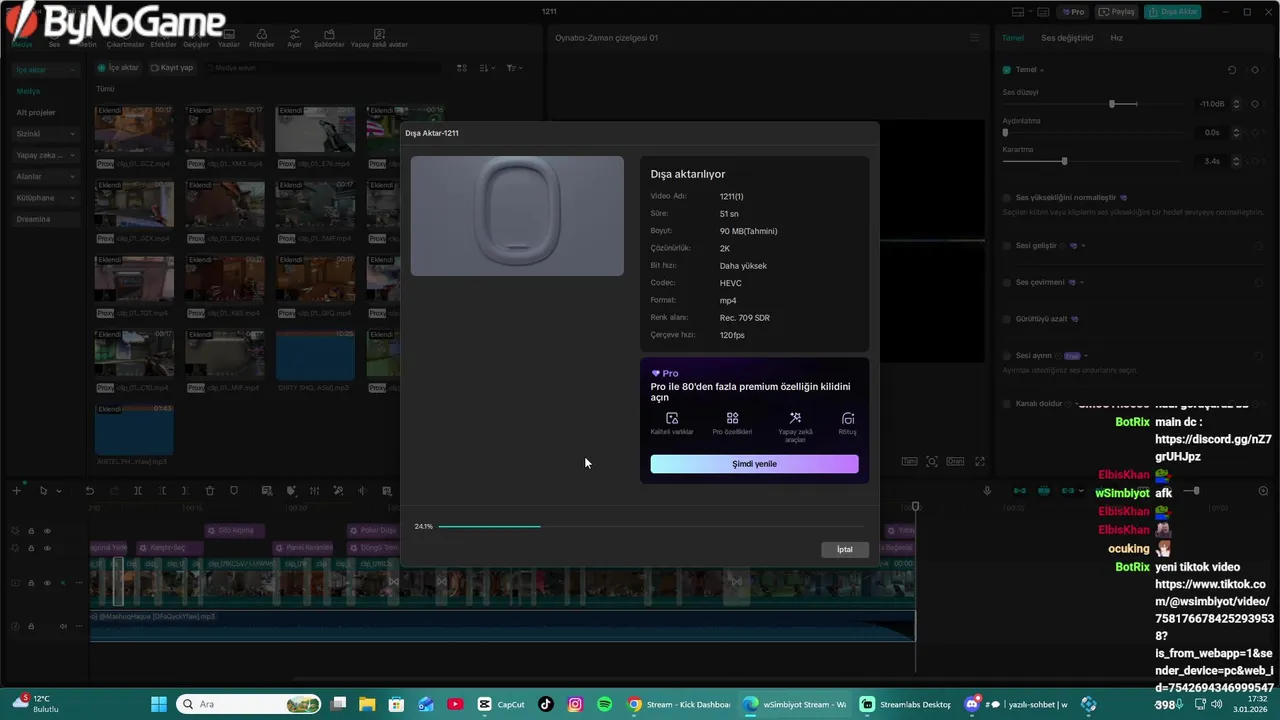1280x720 pixels.
Task: Enable Ses yüksekliğini normalleştir checkbox
Action: coord(1006,198)
